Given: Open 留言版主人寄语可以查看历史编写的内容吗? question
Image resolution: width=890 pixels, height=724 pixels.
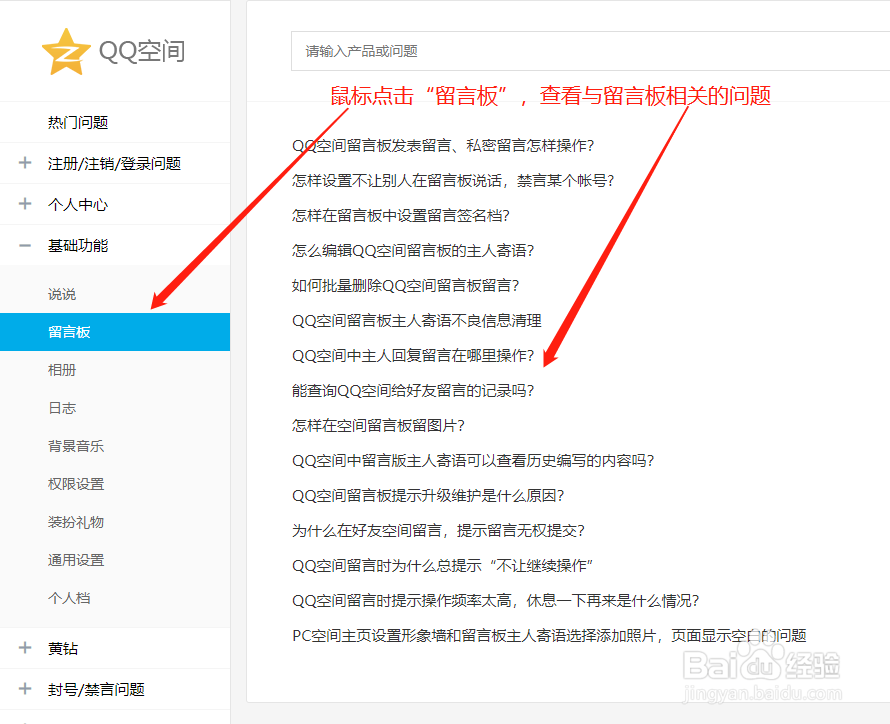Looking at the screenshot, I should (473, 460).
